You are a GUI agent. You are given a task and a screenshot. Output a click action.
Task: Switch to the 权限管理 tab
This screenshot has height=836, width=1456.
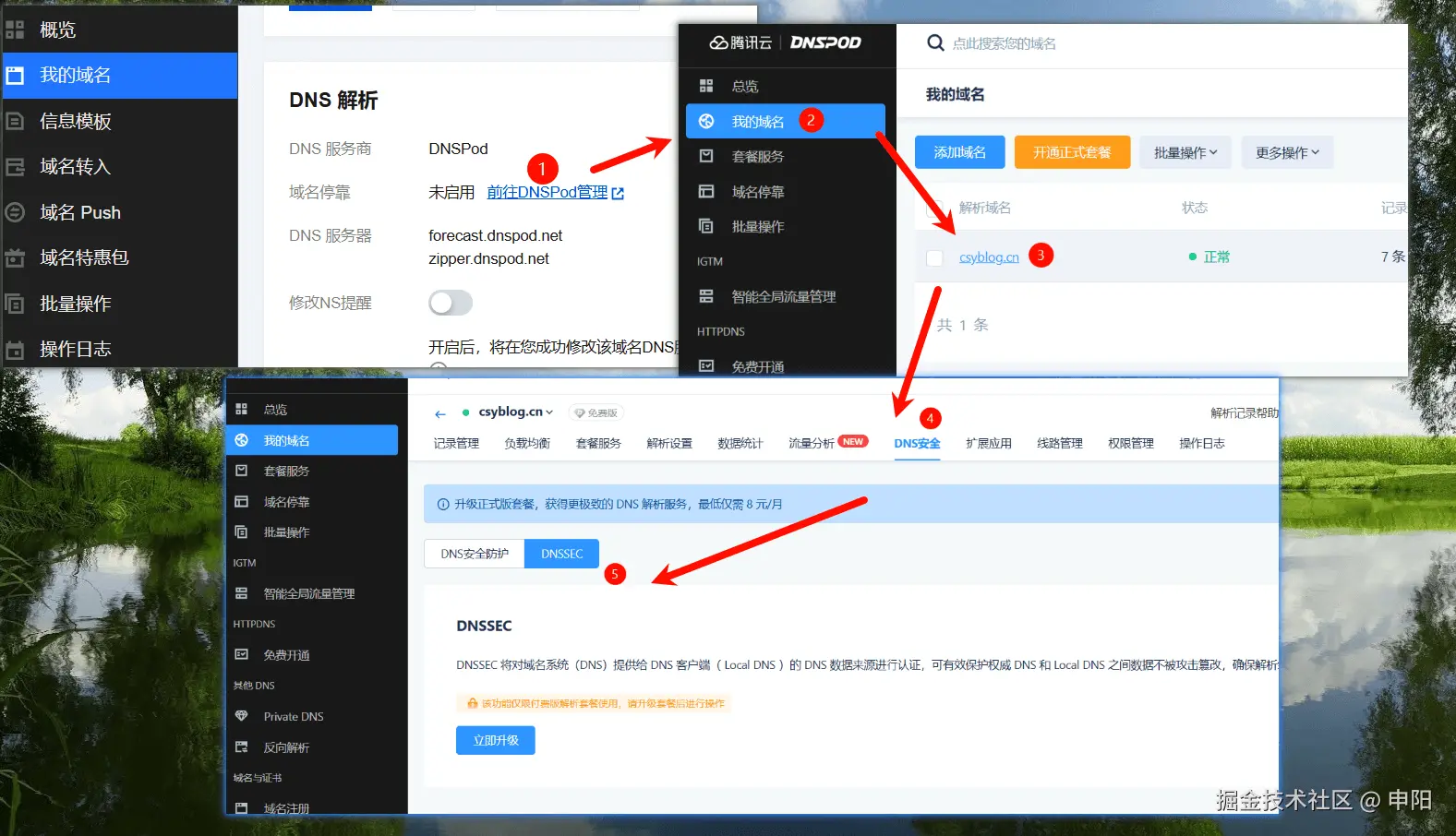coord(1131,443)
